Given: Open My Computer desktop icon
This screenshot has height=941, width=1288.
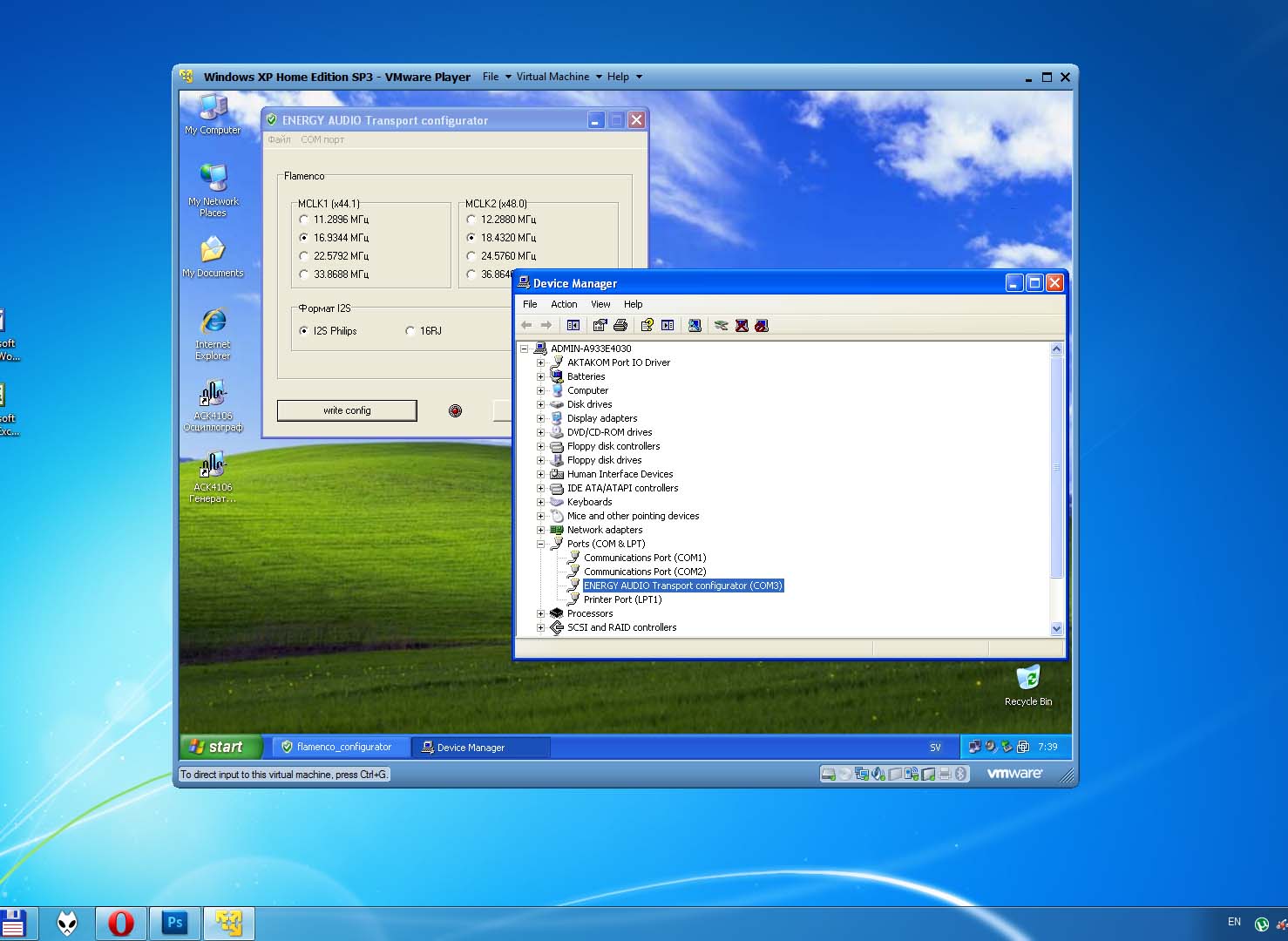Looking at the screenshot, I should pos(213,115).
